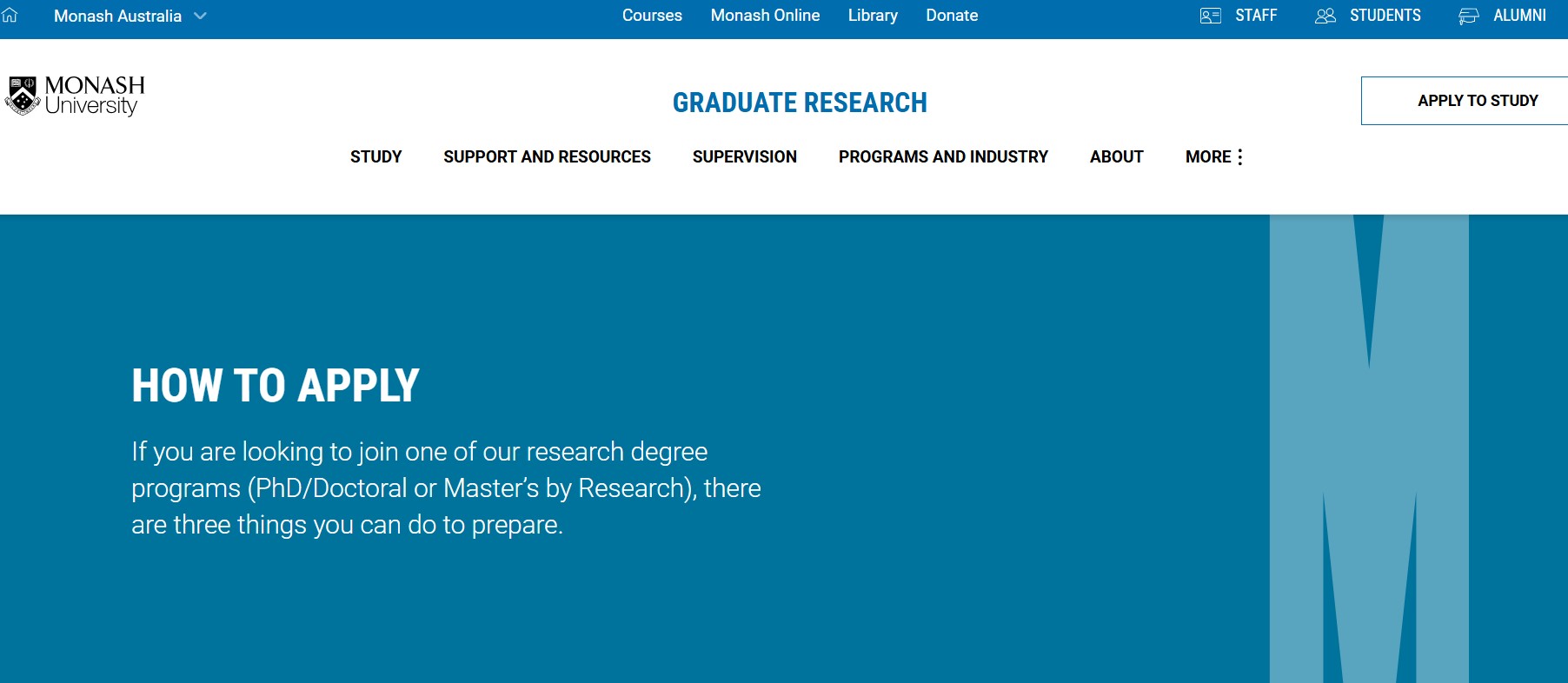Click the research degree intro paragraph
Screen dimensions: 1568x683
446,488
